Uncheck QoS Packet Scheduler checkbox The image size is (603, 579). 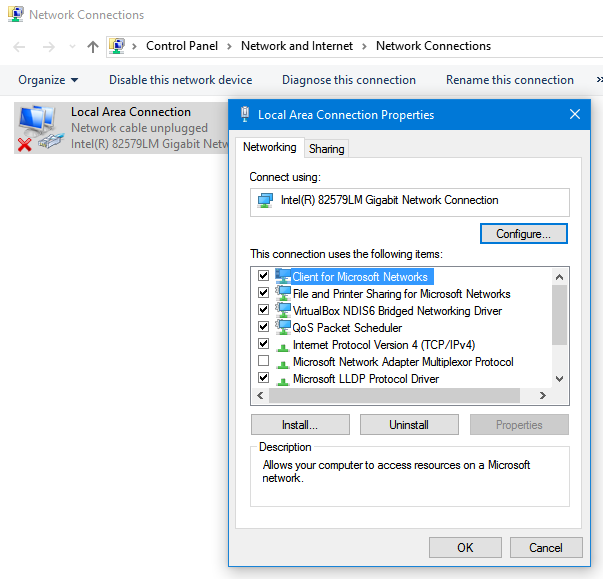263,327
